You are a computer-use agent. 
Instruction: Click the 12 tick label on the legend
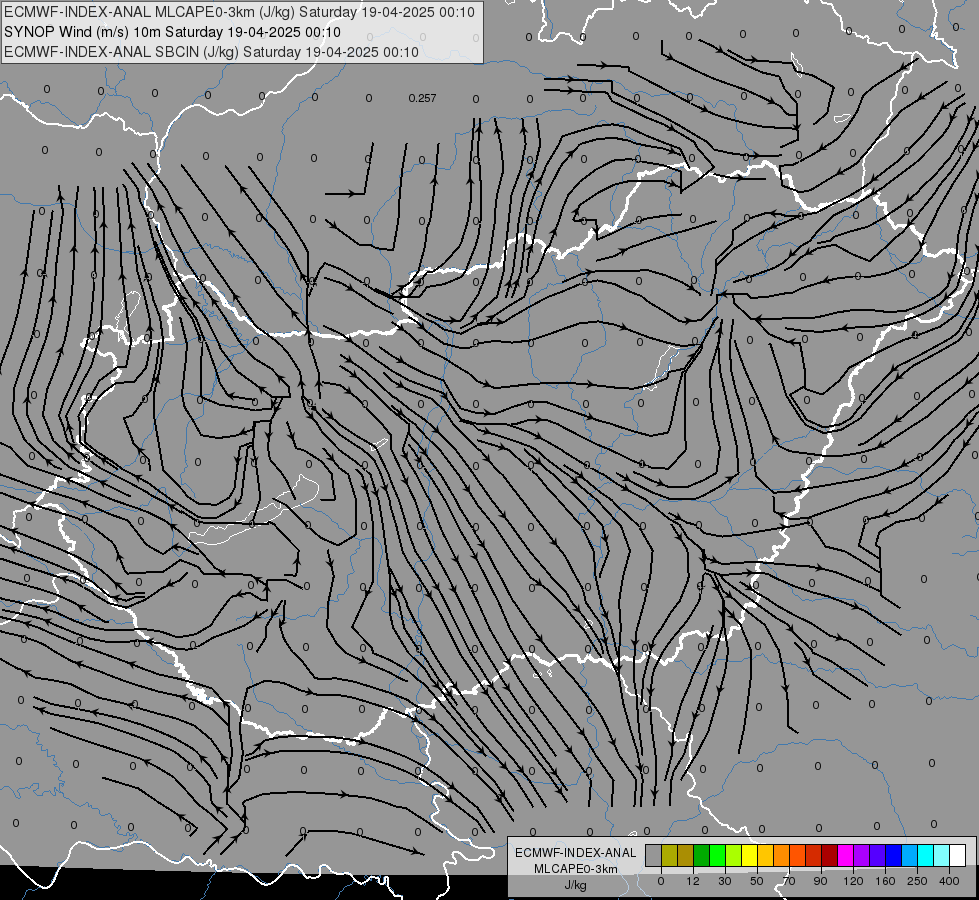point(693,881)
